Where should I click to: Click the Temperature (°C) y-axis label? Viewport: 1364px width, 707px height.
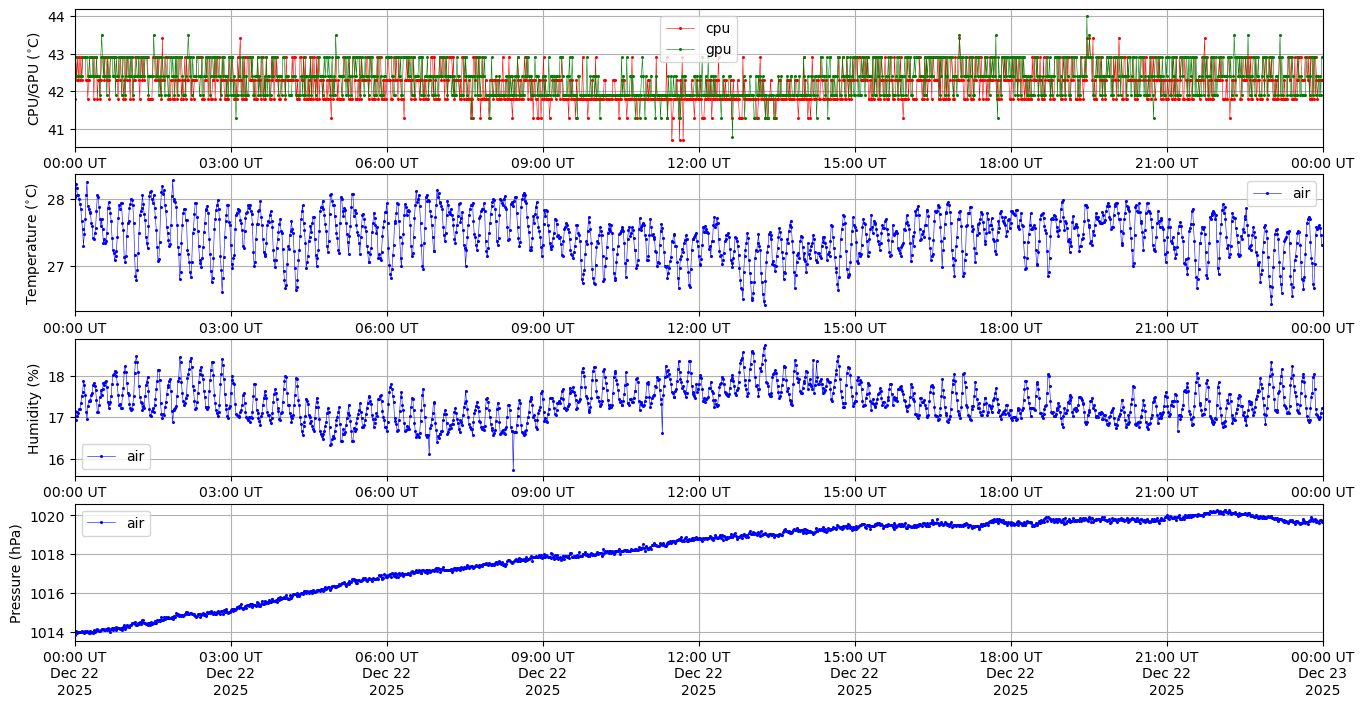click(31, 243)
